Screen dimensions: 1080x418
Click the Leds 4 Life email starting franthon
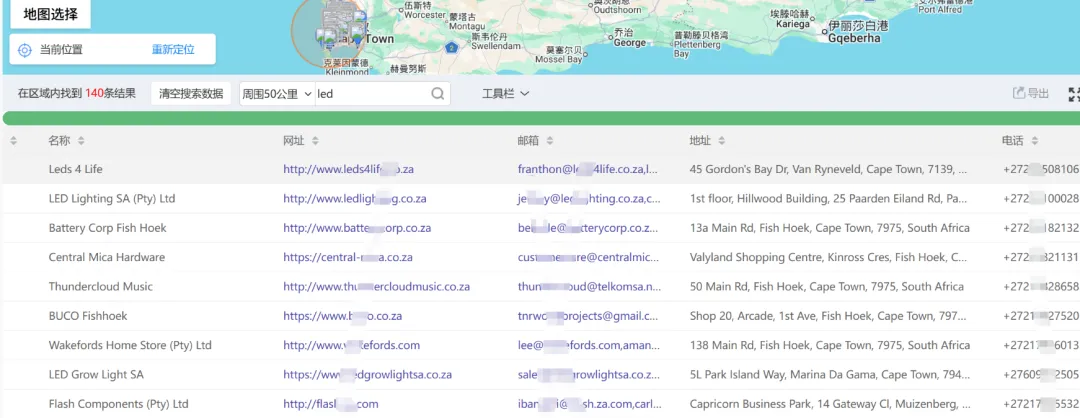(589, 169)
